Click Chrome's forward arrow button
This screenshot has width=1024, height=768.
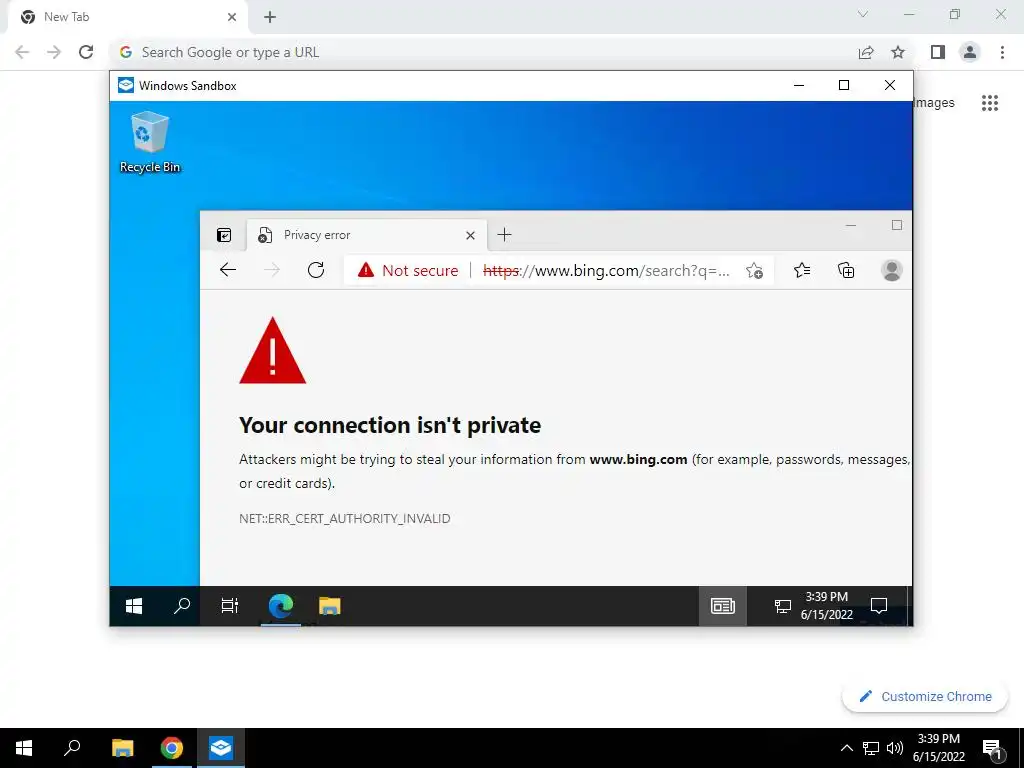[54, 52]
